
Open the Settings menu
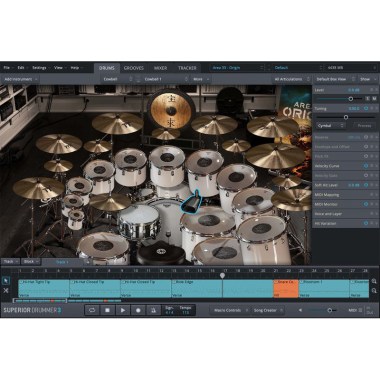pos(40,68)
